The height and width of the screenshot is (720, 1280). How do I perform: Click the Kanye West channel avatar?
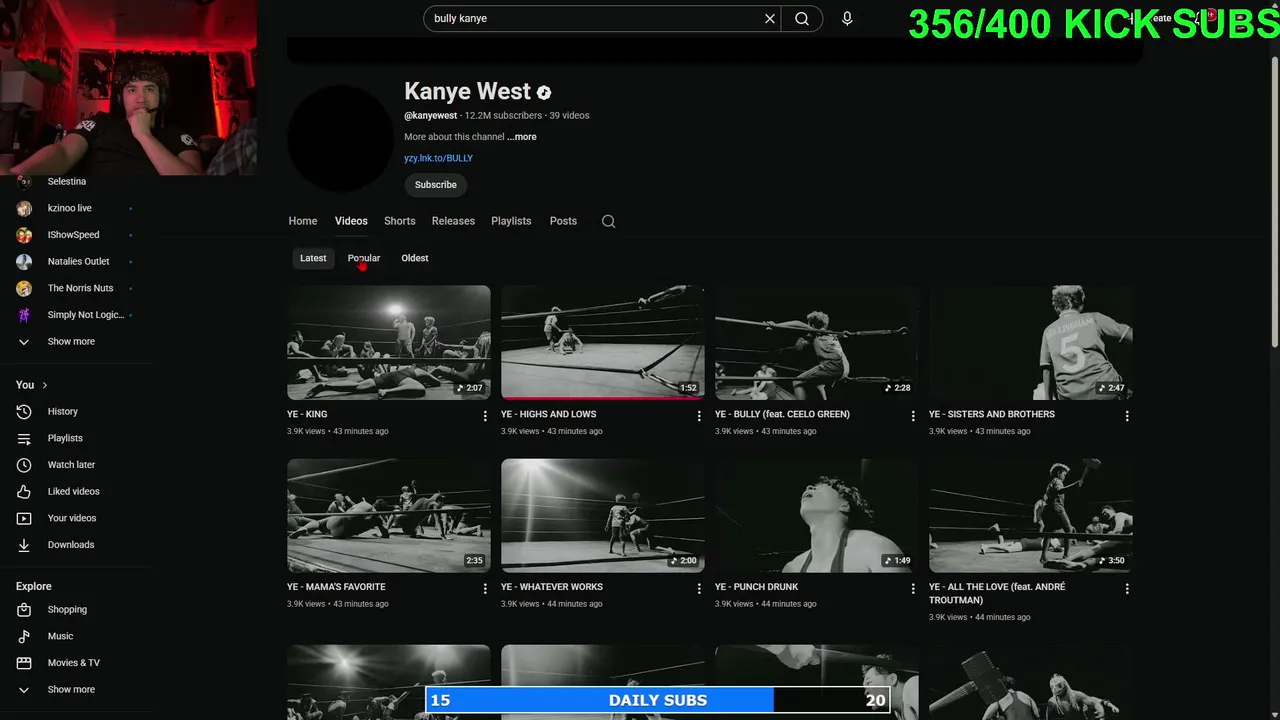(340, 138)
